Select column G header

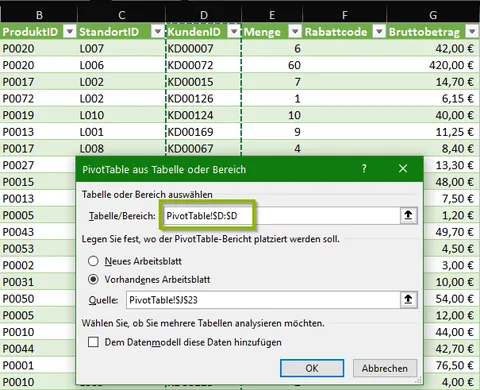point(433,15)
